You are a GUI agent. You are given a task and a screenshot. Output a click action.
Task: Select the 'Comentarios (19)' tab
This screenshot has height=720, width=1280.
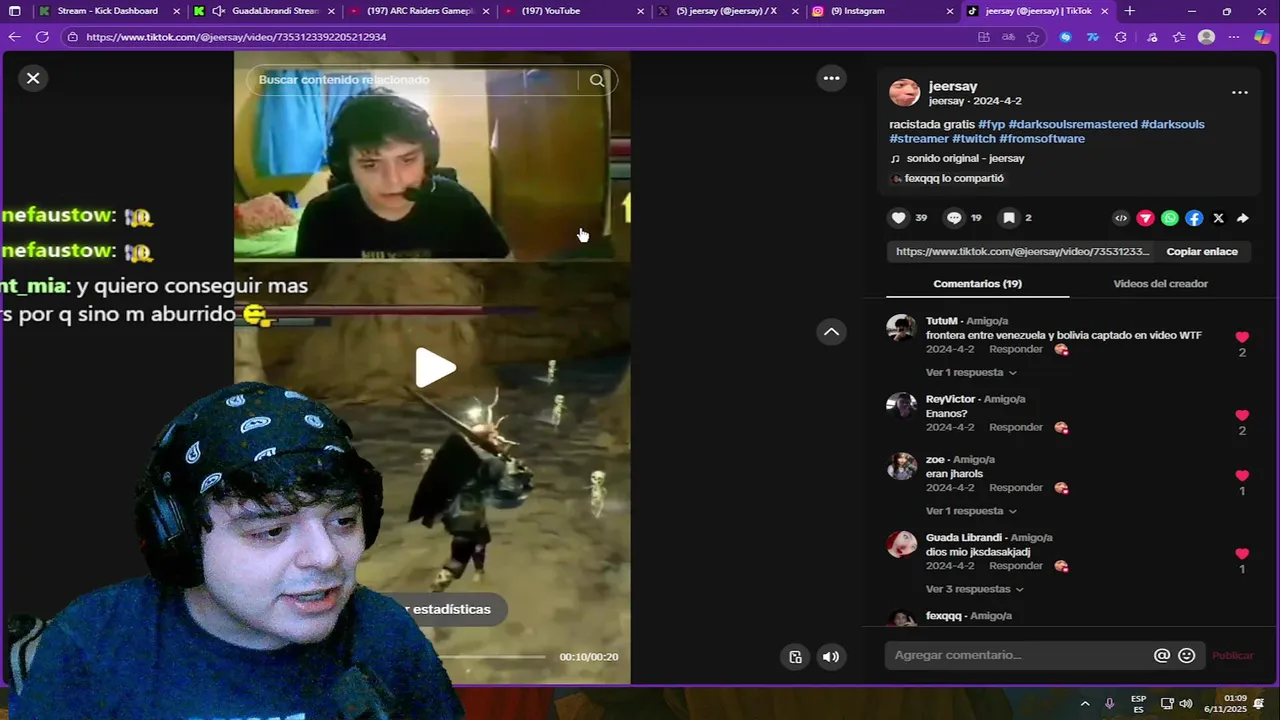(x=977, y=284)
